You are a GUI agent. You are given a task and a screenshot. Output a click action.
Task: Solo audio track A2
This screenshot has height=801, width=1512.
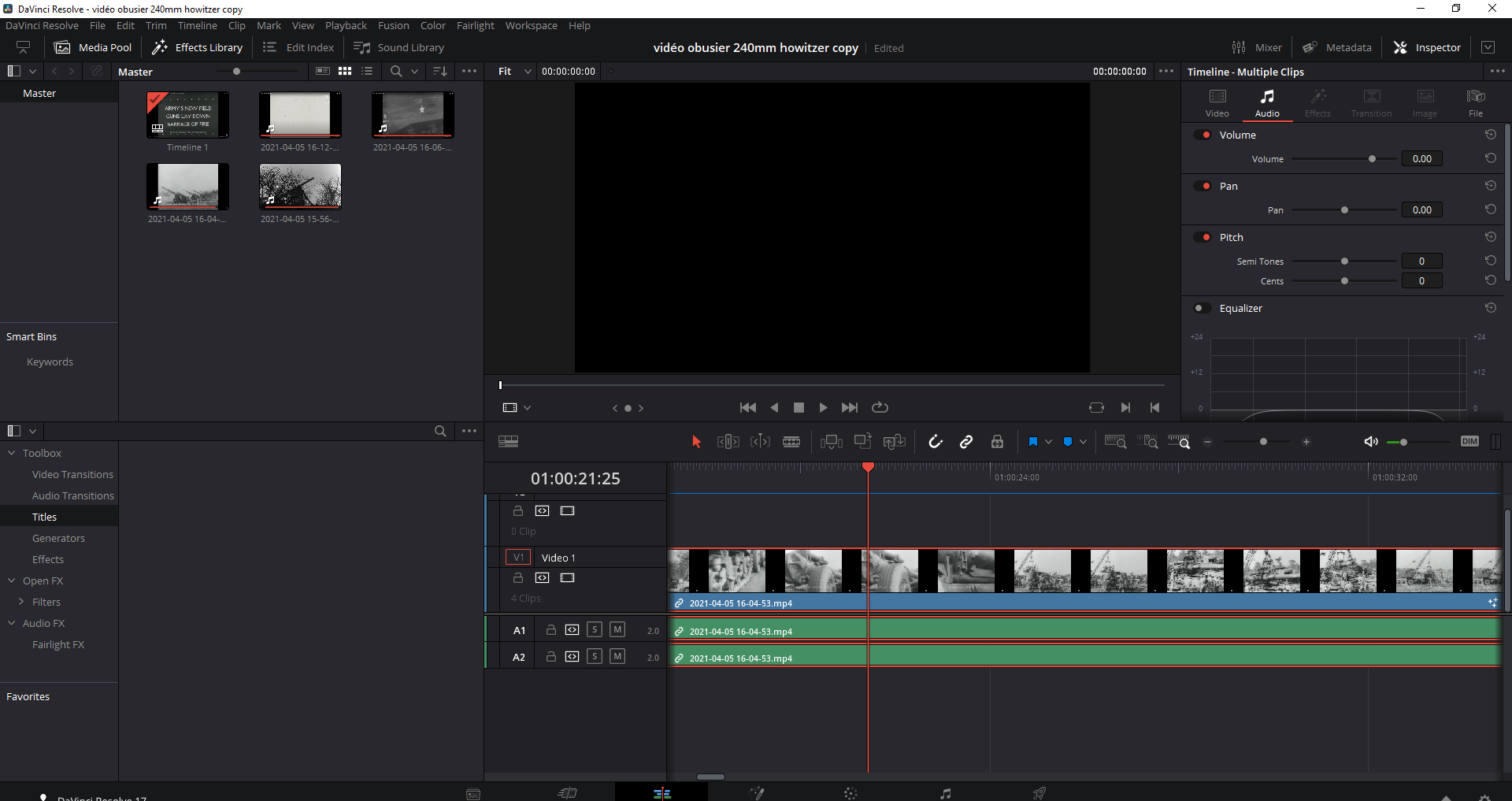[x=595, y=656]
